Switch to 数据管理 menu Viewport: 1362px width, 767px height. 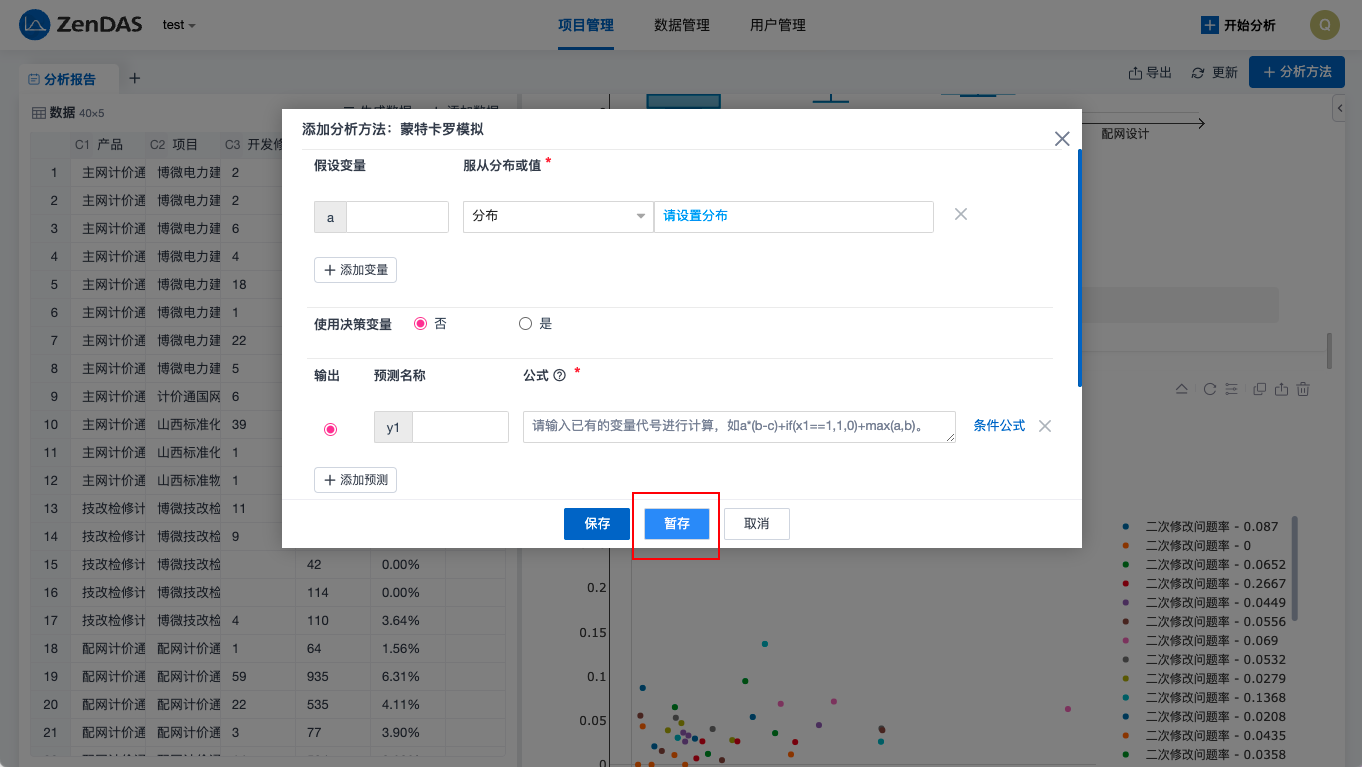[681, 25]
